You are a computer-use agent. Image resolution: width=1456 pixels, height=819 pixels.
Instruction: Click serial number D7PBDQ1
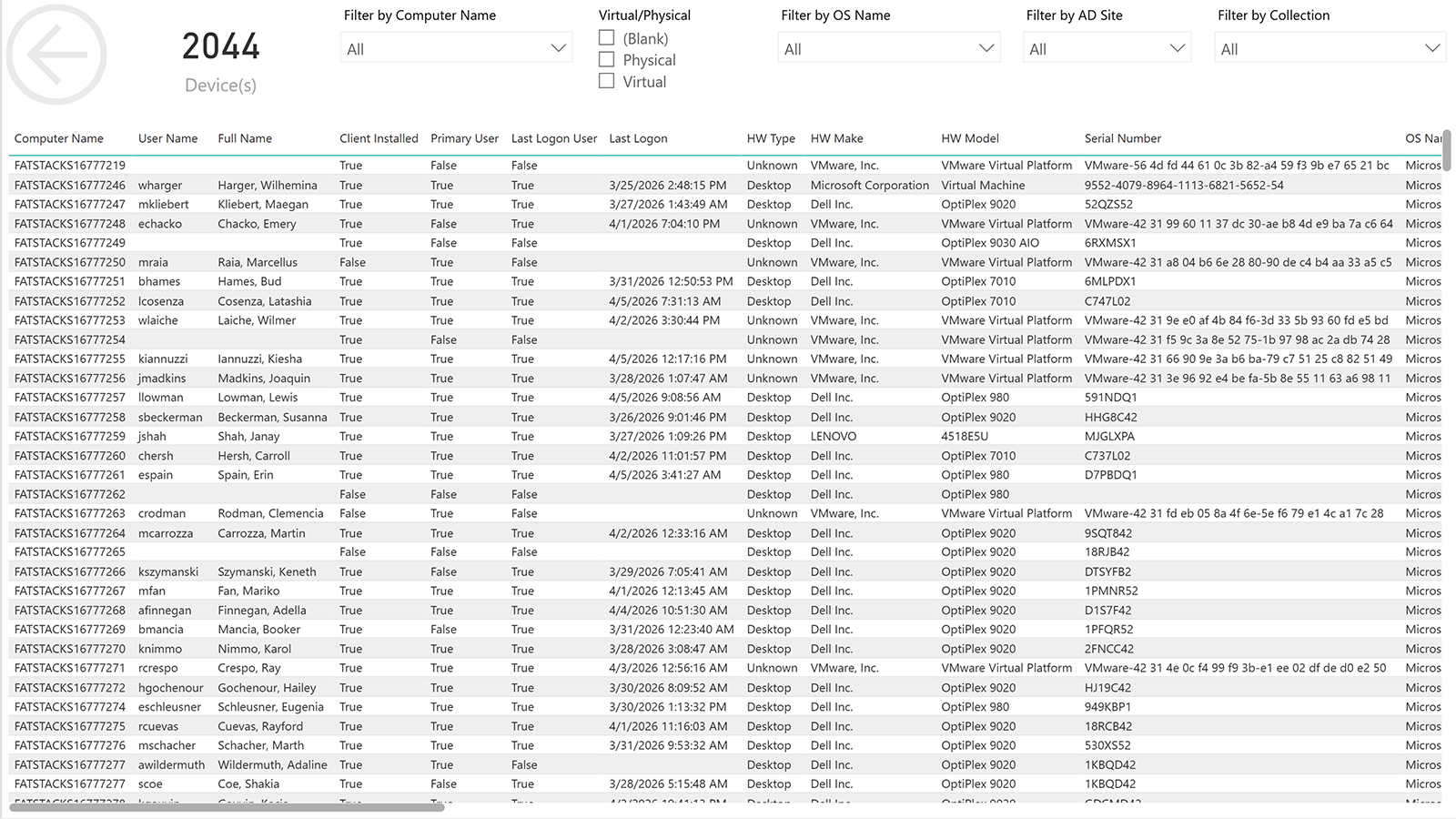(x=1111, y=475)
